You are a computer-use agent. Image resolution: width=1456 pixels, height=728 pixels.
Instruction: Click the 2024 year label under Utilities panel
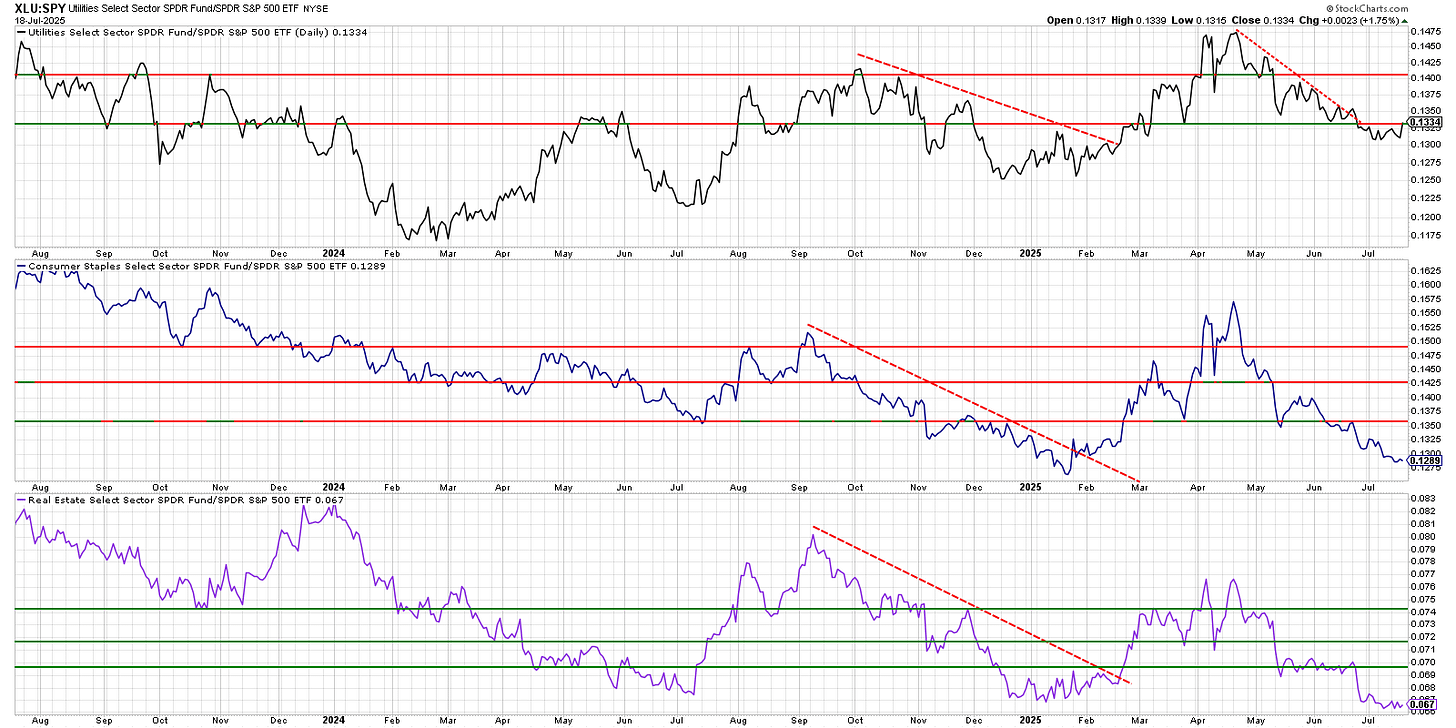(x=334, y=254)
